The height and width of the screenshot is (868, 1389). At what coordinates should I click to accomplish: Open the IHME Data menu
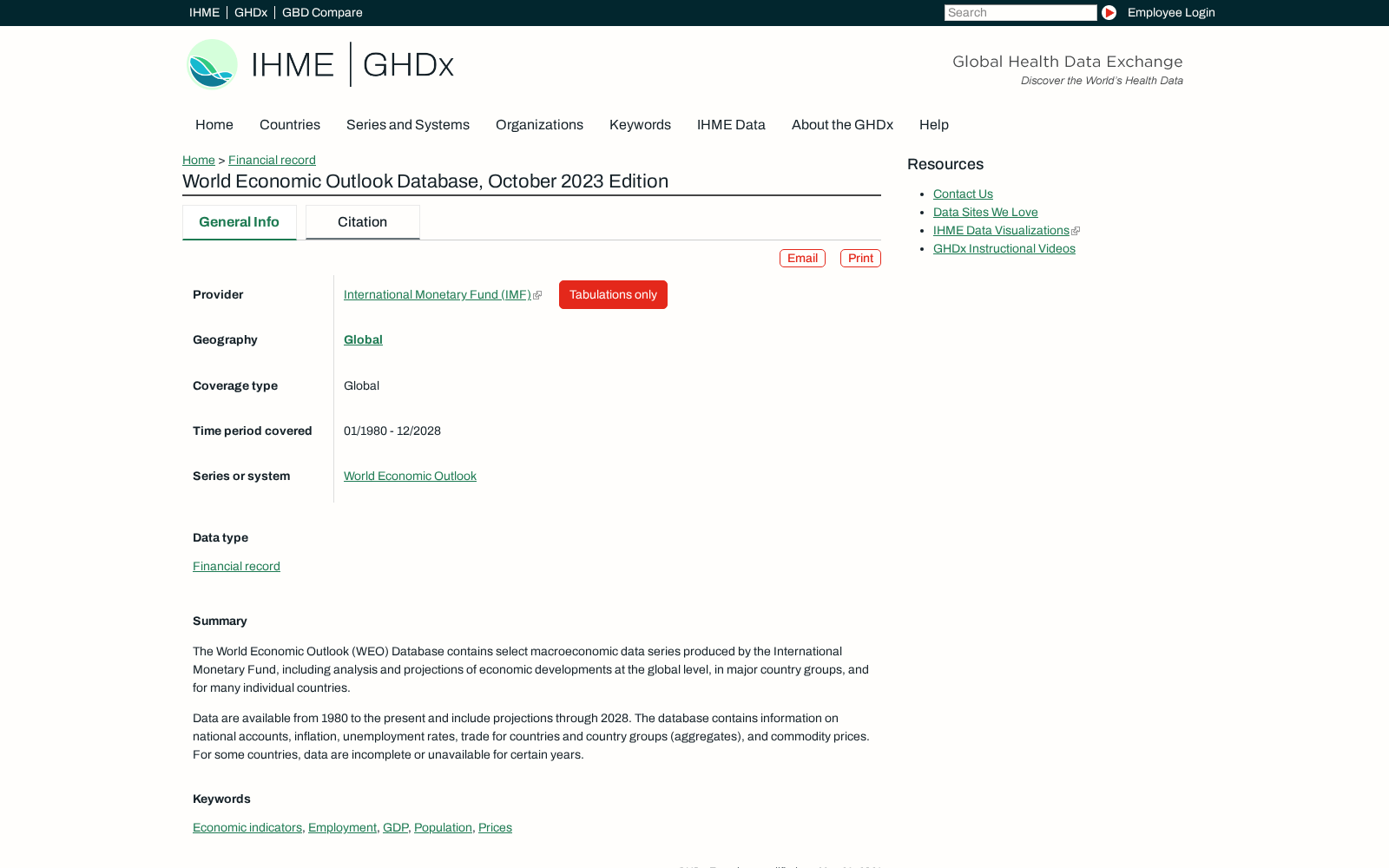pyautogui.click(x=731, y=125)
